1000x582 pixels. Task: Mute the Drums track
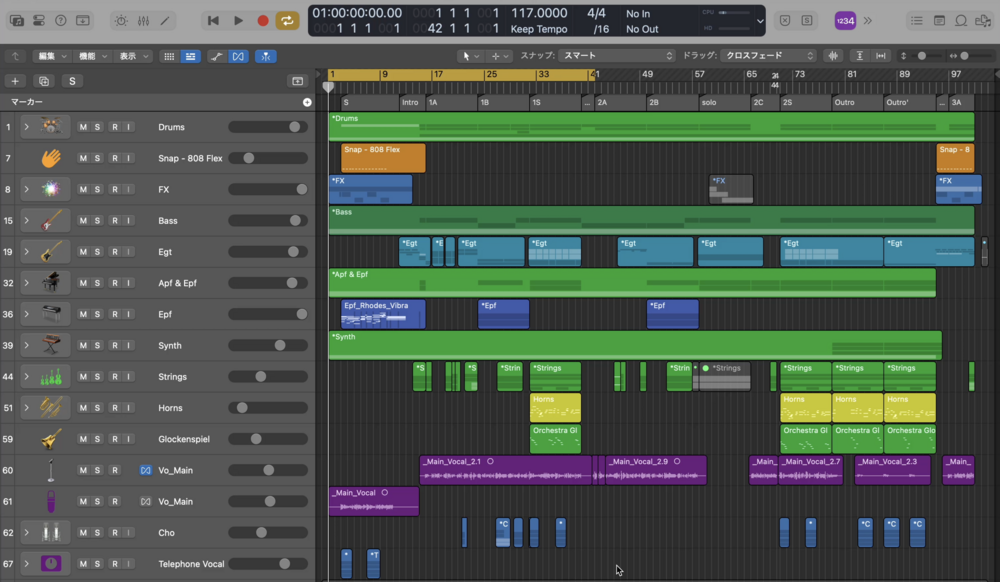click(x=84, y=127)
